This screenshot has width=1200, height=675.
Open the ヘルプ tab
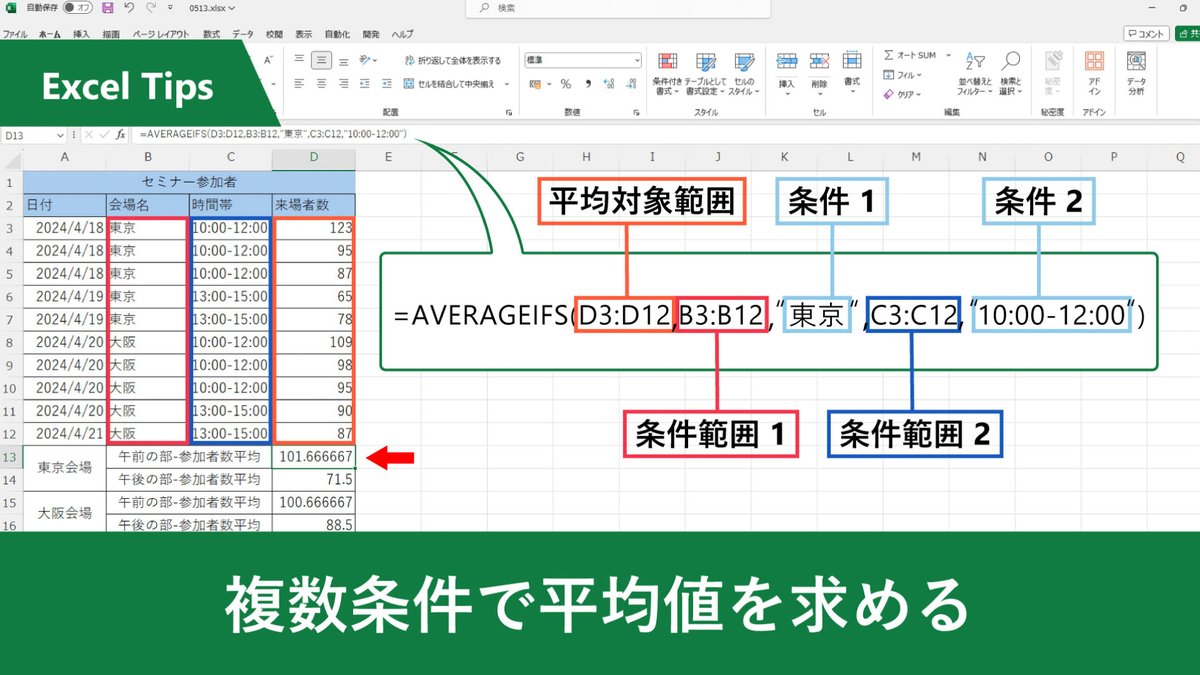pyautogui.click(x=402, y=34)
